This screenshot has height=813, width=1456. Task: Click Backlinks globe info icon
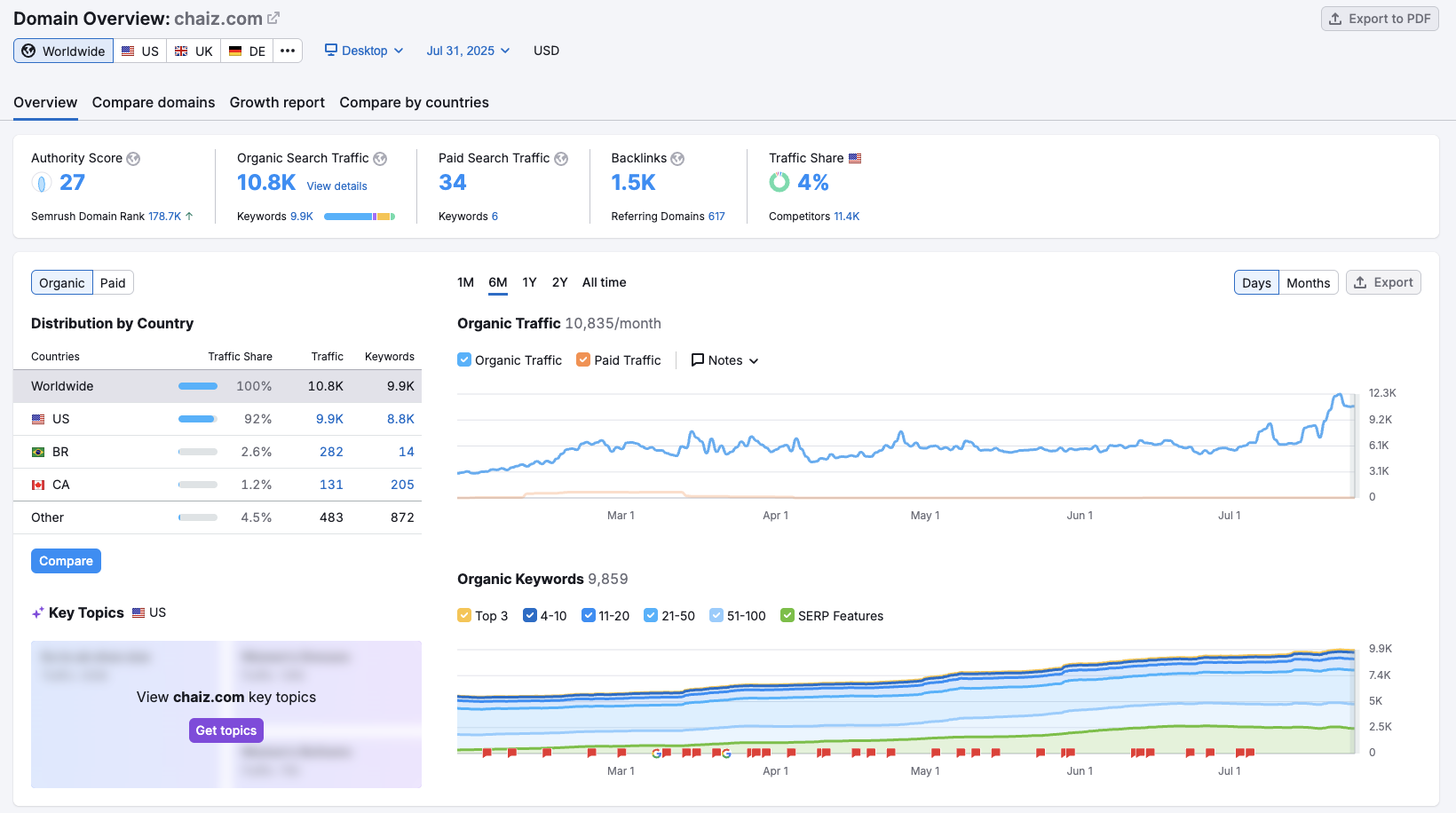click(677, 159)
